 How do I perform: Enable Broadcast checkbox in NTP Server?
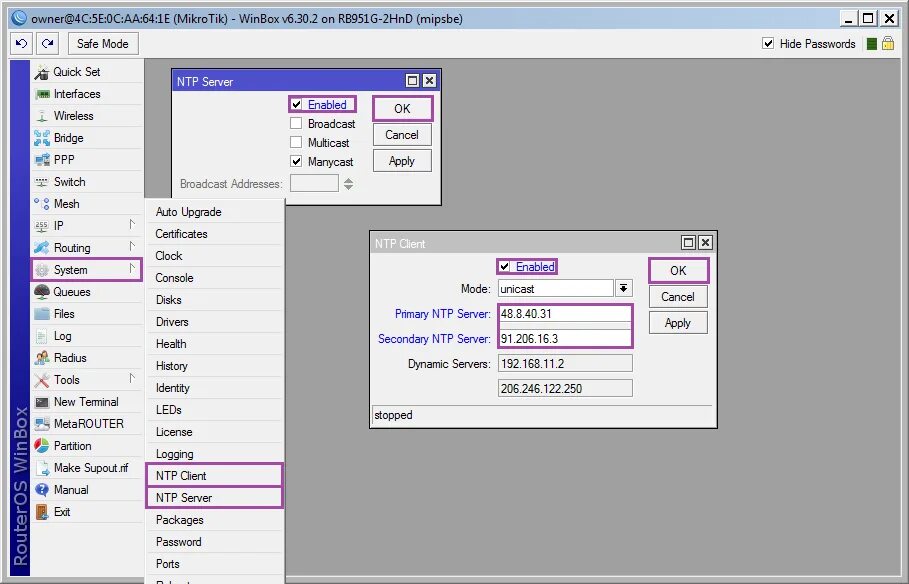(x=296, y=124)
